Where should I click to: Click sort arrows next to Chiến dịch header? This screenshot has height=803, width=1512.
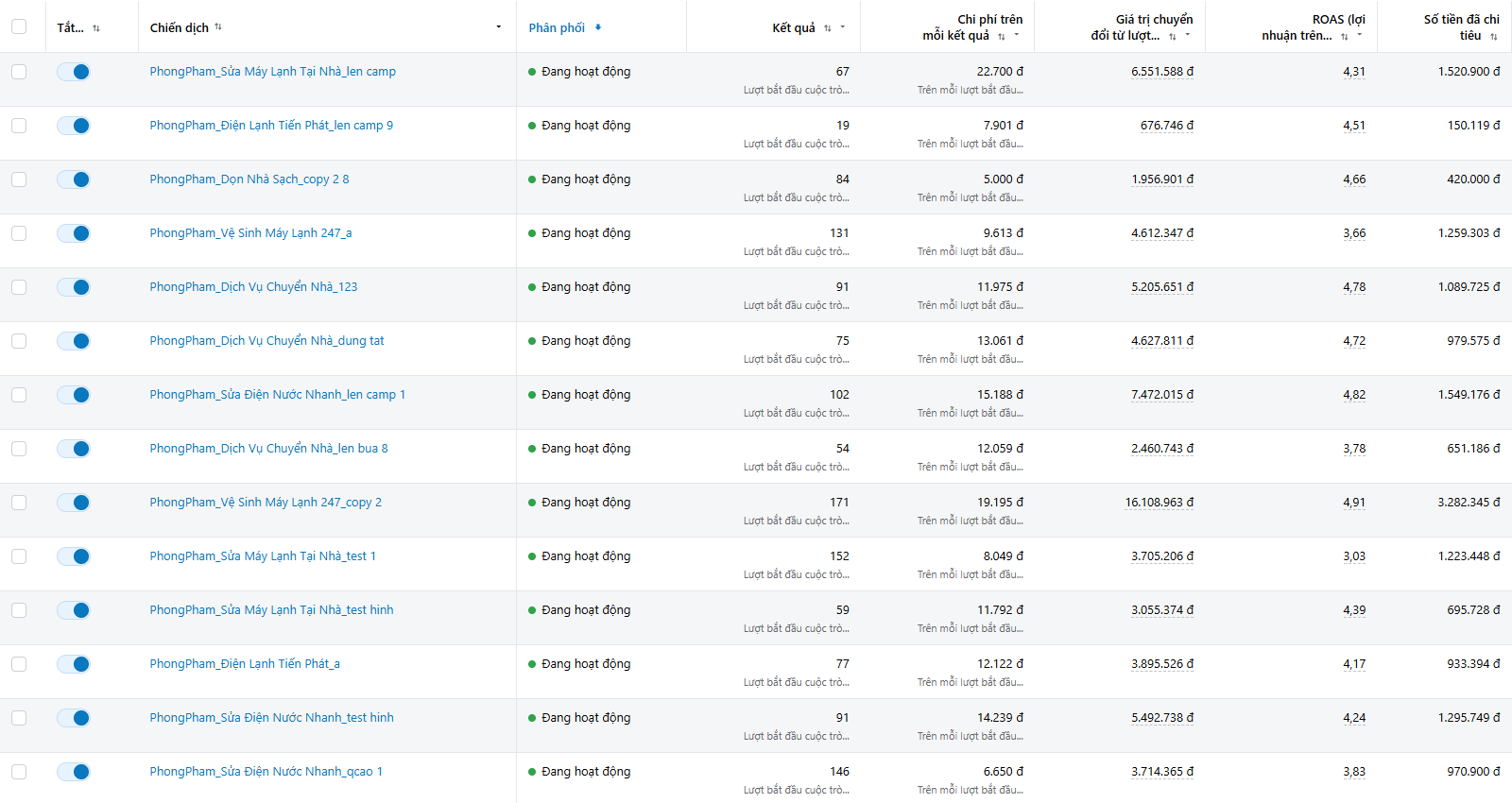pos(218,27)
